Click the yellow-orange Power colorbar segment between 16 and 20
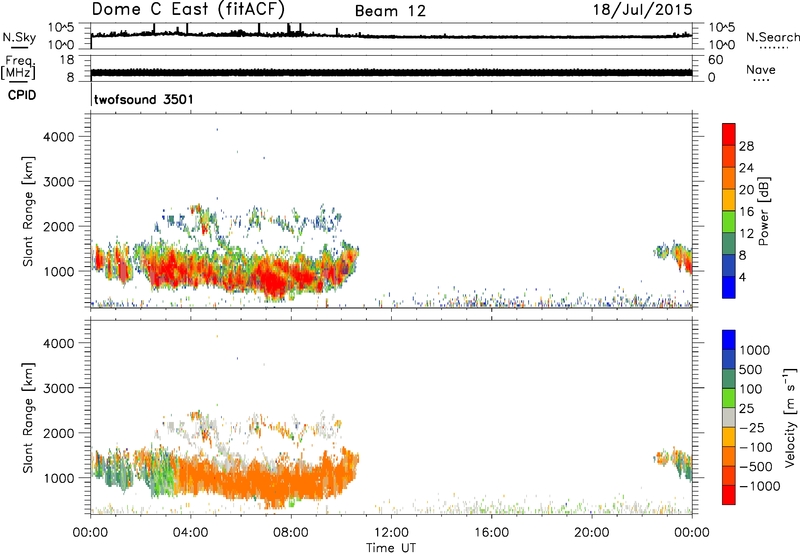800x554 pixels. (729, 200)
